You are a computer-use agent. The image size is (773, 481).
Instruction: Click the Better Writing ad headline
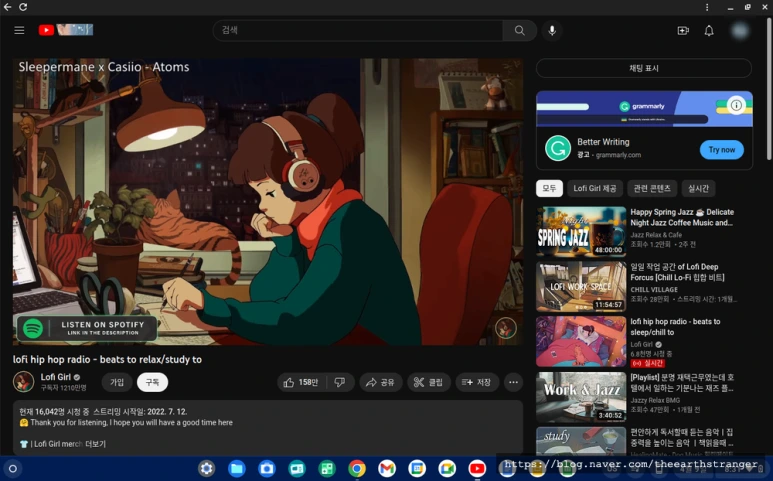coord(603,142)
